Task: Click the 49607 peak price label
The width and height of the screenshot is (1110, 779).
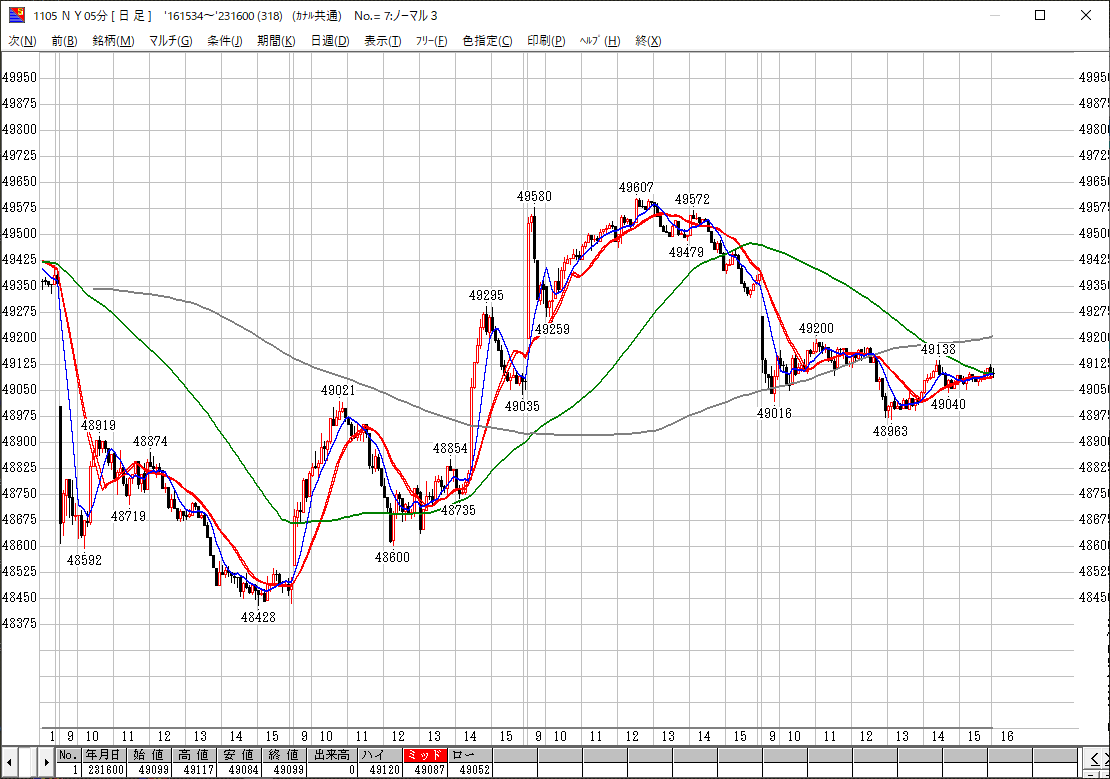Action: coord(636,188)
